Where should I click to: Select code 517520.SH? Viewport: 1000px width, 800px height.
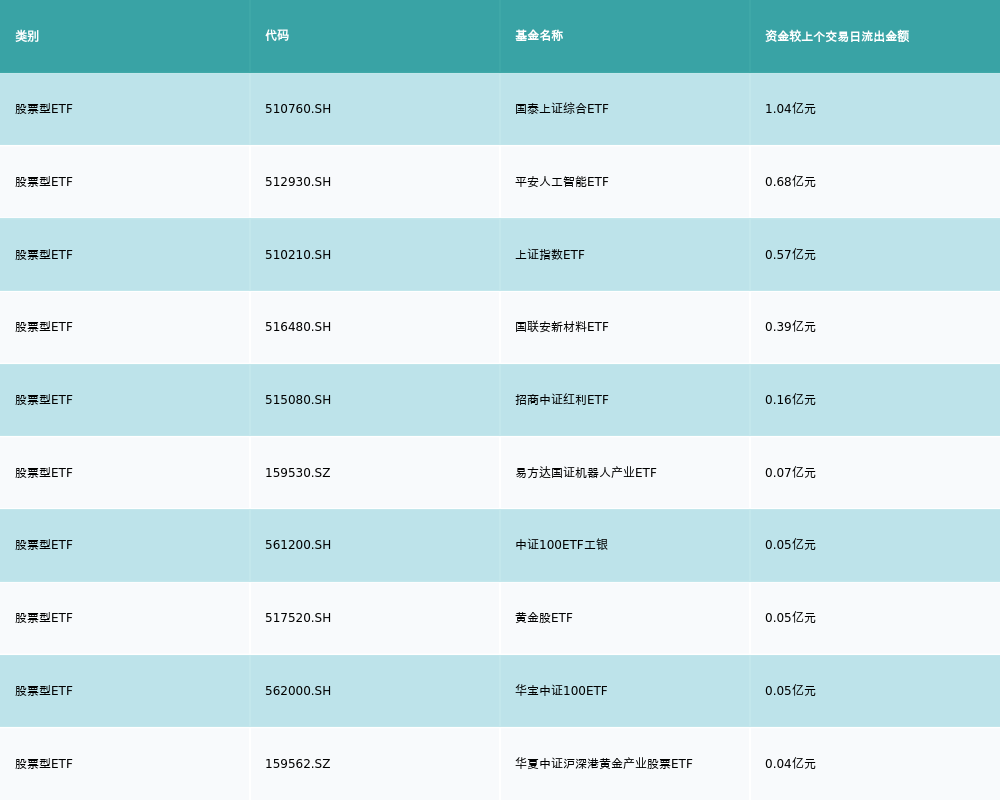coord(298,618)
